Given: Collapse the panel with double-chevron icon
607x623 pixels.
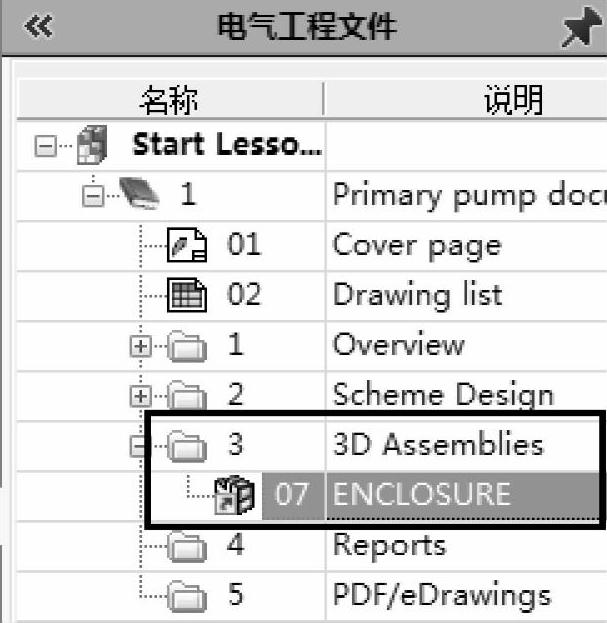Looking at the screenshot, I should 37,27.
